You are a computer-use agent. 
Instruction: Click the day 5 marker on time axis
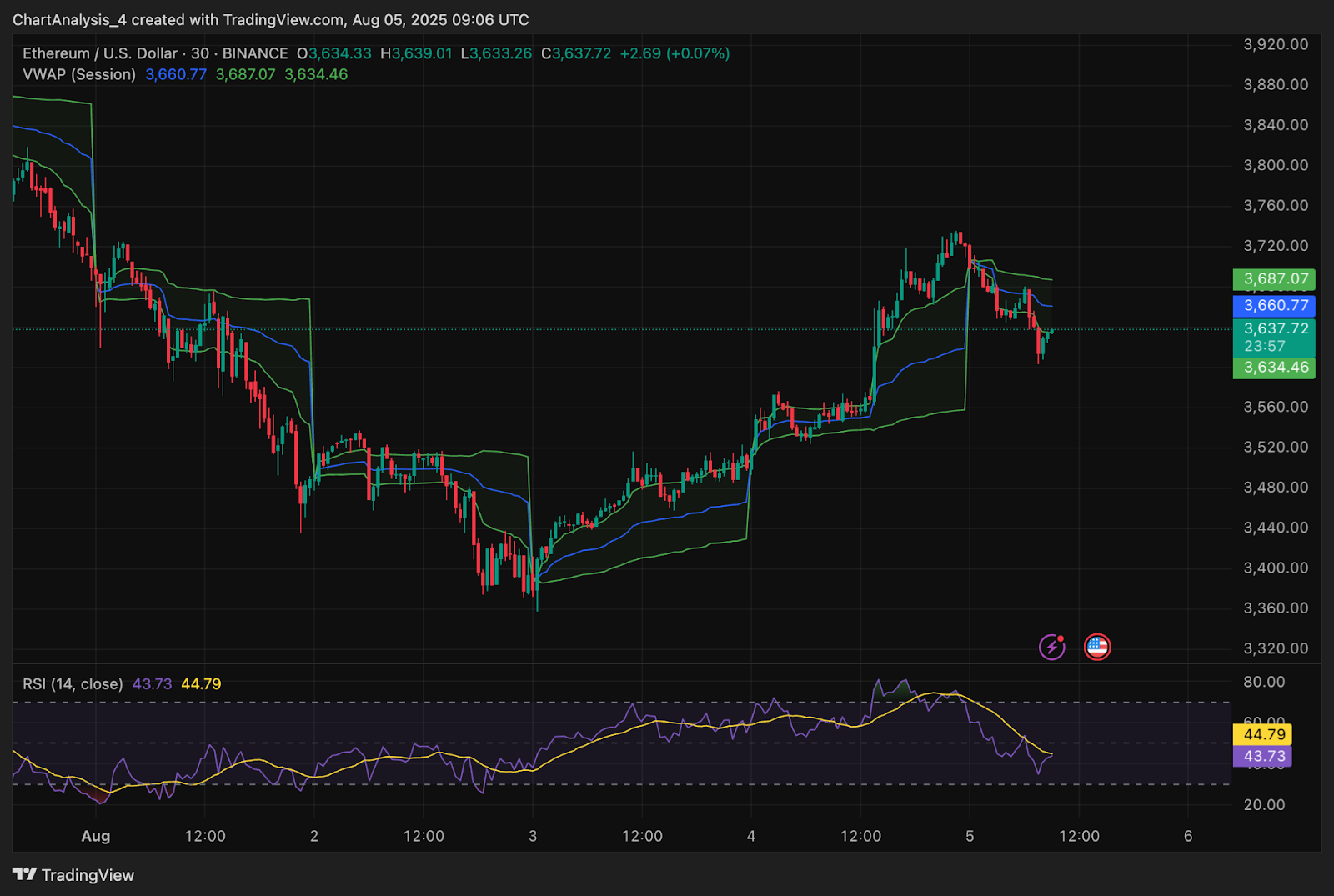coord(970,836)
